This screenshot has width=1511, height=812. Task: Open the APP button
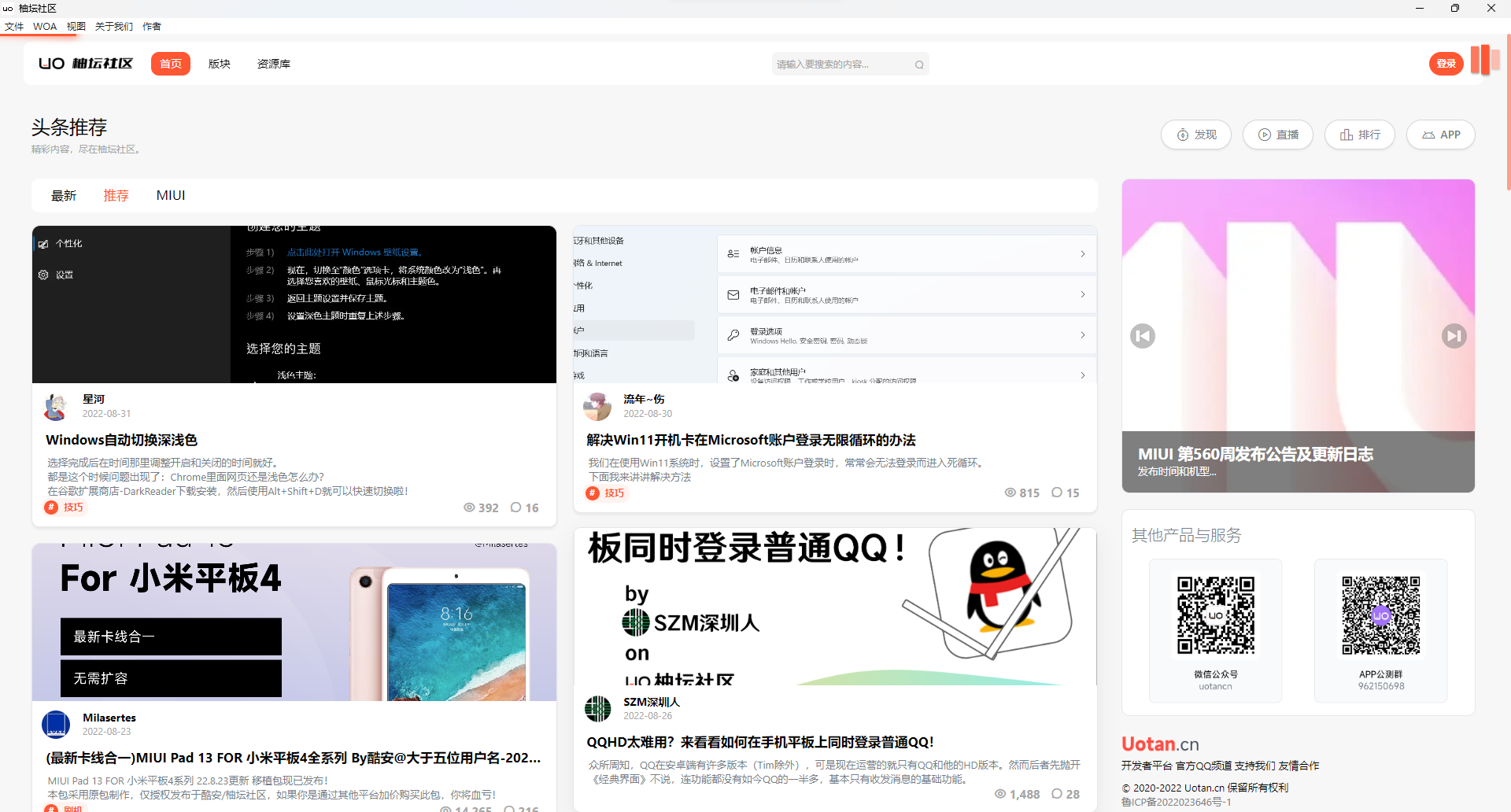1441,135
